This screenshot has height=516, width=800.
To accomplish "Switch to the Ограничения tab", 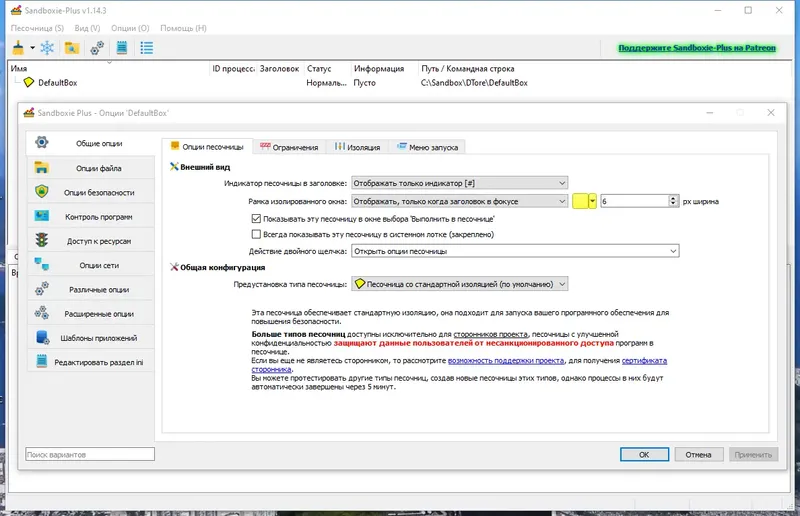I will pyautogui.click(x=289, y=147).
